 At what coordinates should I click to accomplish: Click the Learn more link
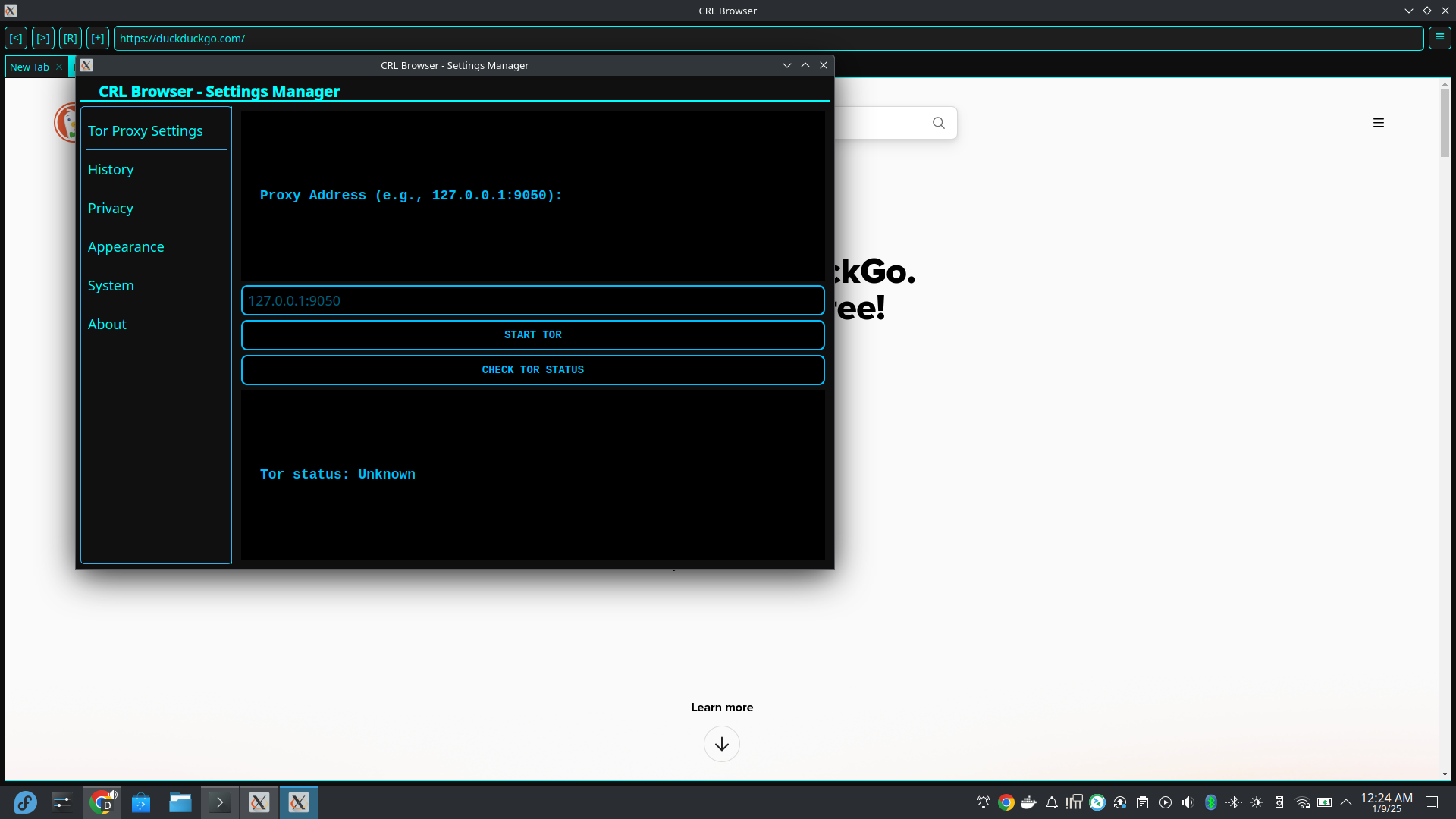coord(722,708)
